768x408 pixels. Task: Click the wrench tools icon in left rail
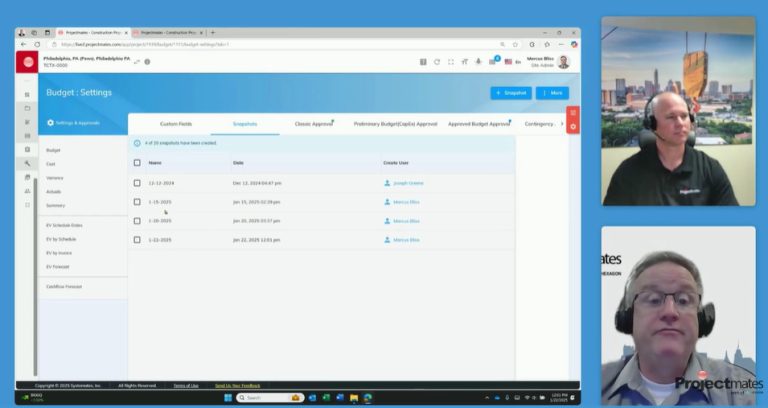tap(27, 164)
